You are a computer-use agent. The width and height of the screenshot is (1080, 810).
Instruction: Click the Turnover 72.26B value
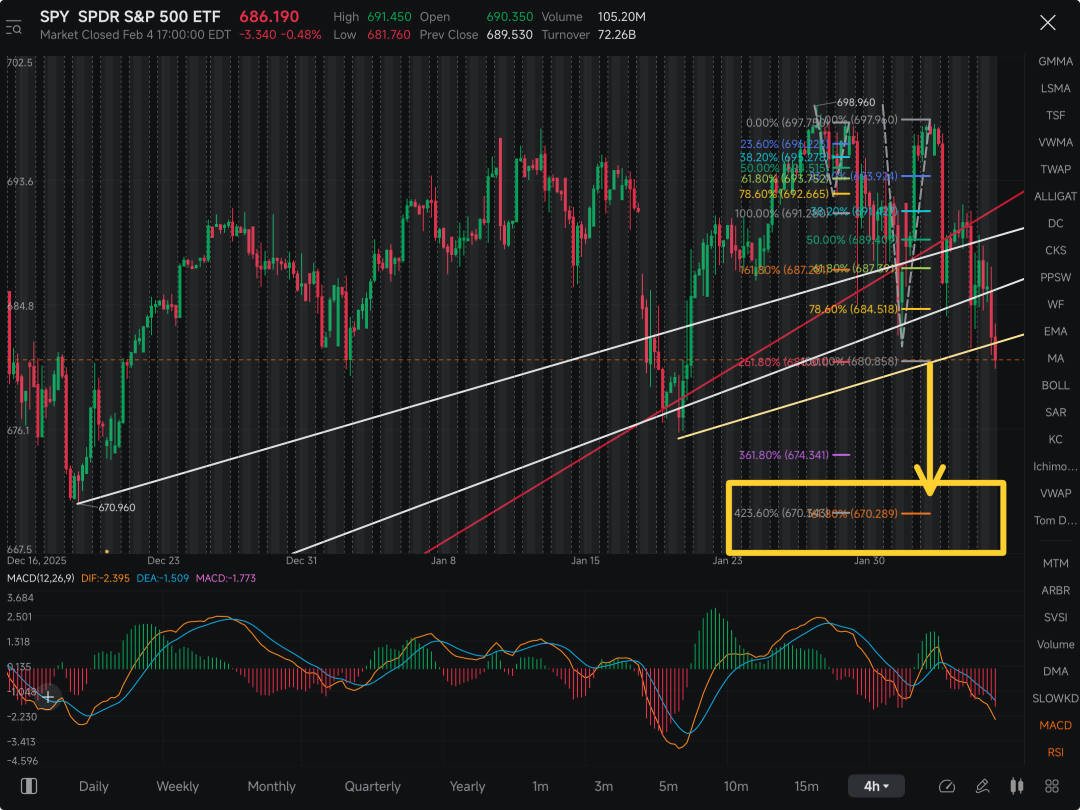coord(616,34)
